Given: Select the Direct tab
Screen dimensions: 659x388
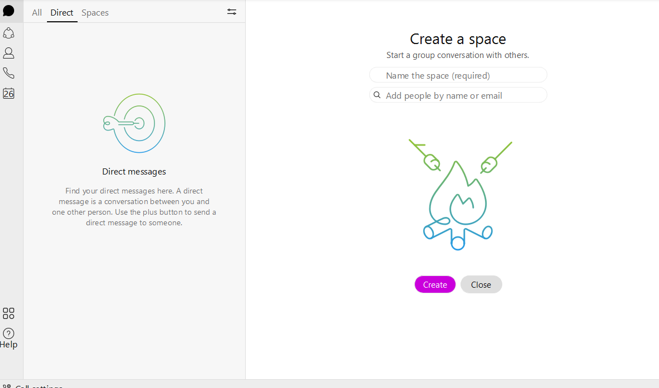Looking at the screenshot, I should click(x=62, y=13).
